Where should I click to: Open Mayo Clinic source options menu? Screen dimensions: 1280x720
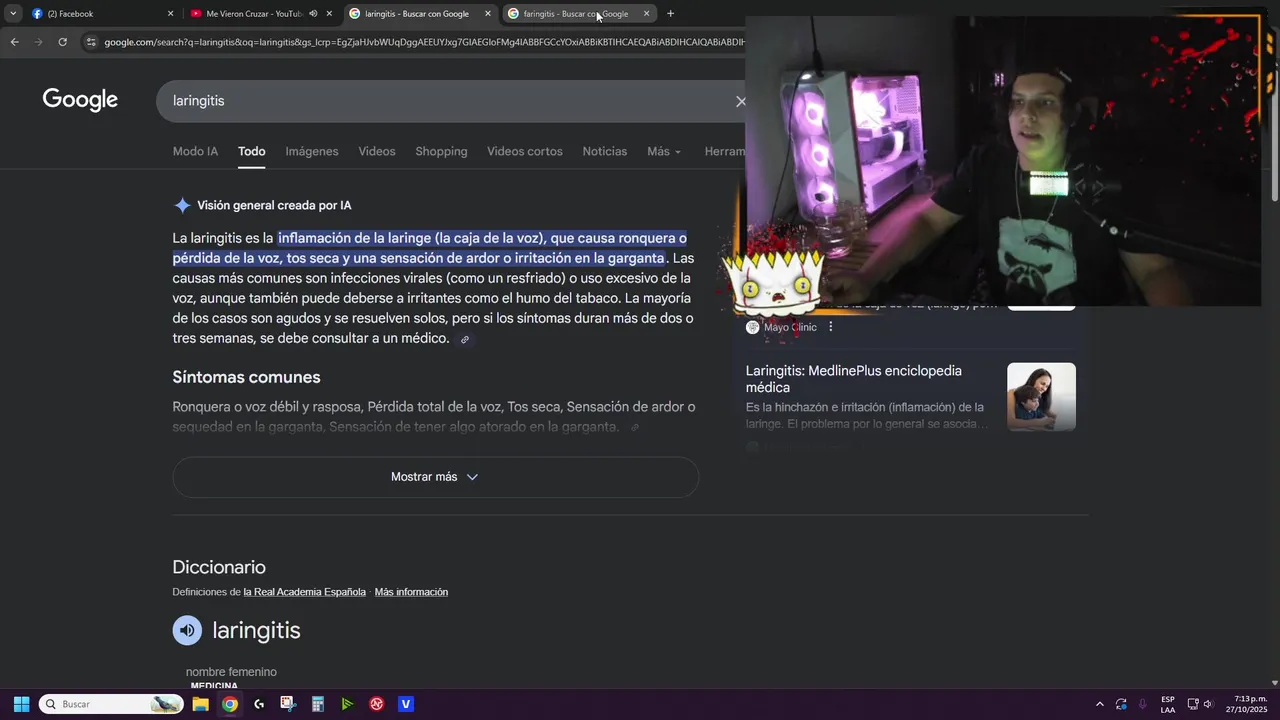(830, 327)
